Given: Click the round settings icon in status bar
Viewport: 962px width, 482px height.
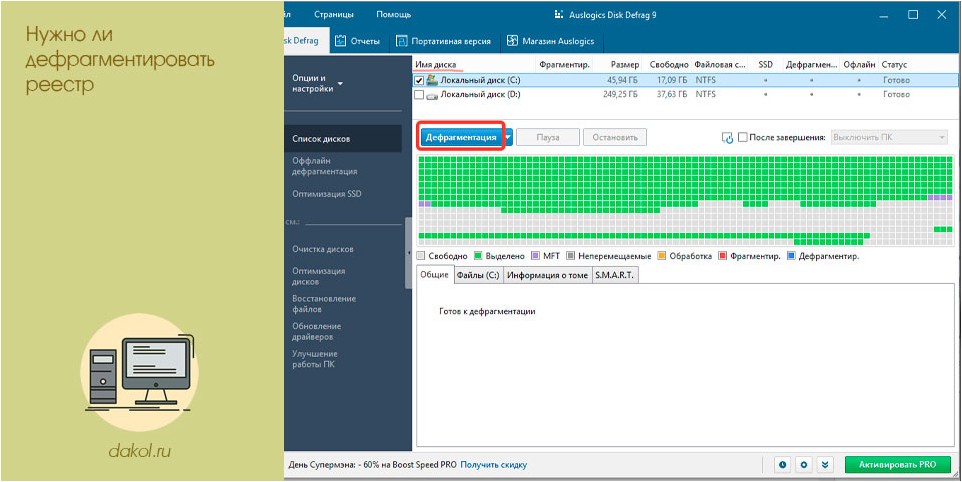Looking at the screenshot, I should [804, 465].
